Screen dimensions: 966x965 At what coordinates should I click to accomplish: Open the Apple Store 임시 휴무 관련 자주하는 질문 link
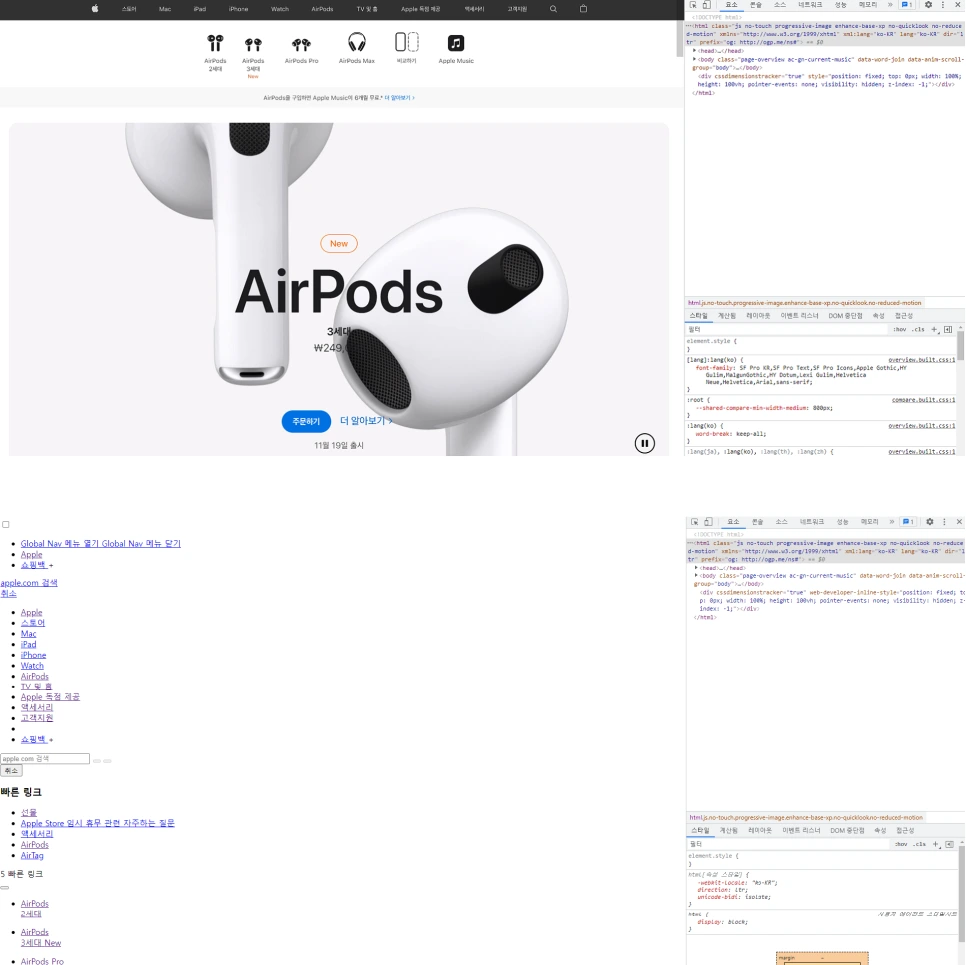(x=97, y=823)
